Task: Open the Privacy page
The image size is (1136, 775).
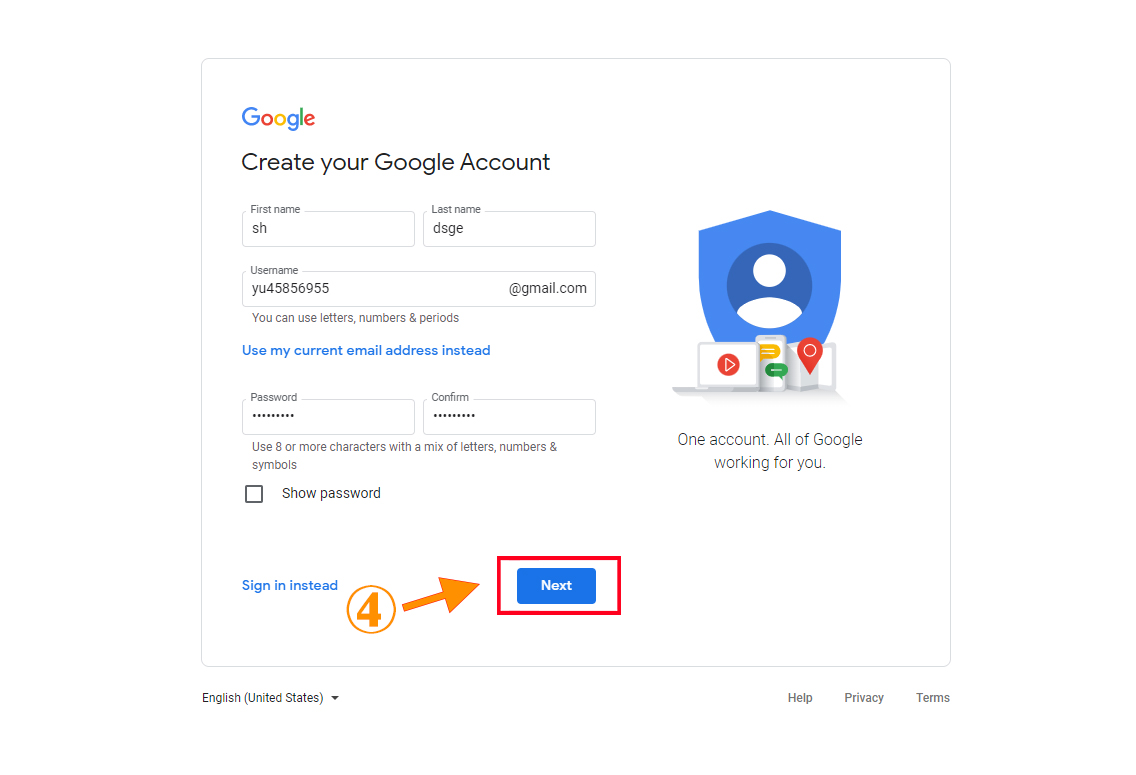Action: coord(863,697)
